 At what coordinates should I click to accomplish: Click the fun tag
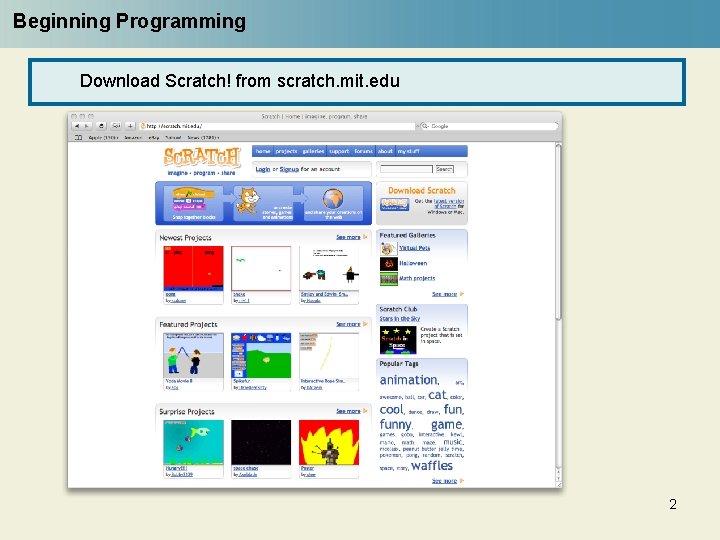pos(453,410)
